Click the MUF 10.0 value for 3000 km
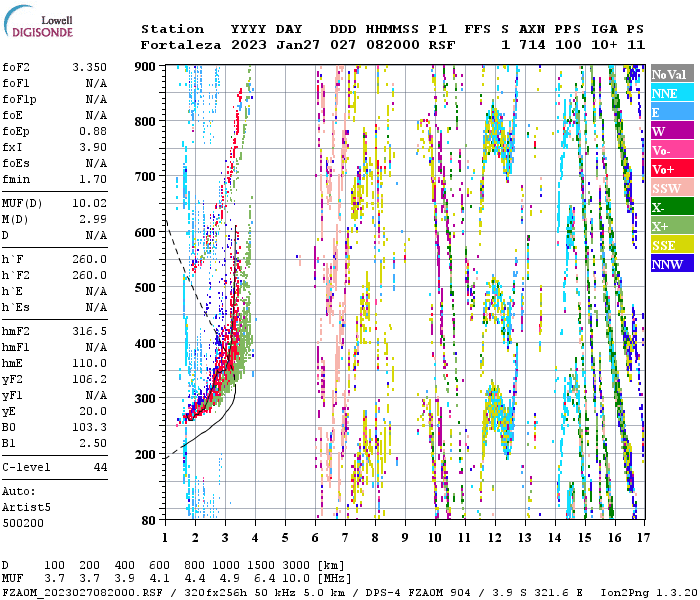The image size is (700, 600). [x=296, y=578]
